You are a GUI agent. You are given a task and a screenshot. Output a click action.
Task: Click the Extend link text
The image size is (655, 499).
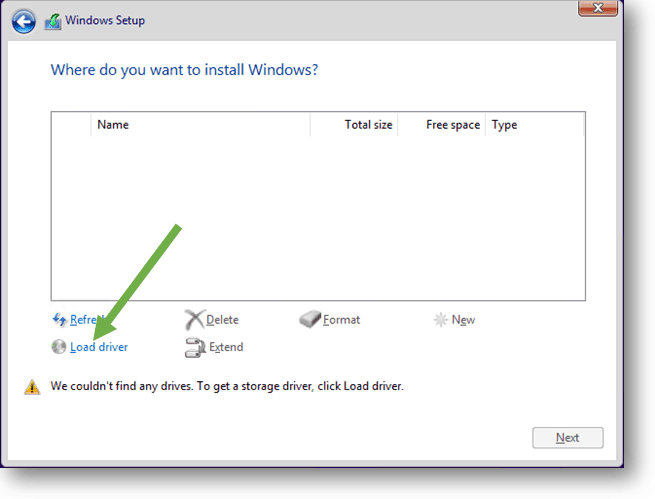coord(226,347)
